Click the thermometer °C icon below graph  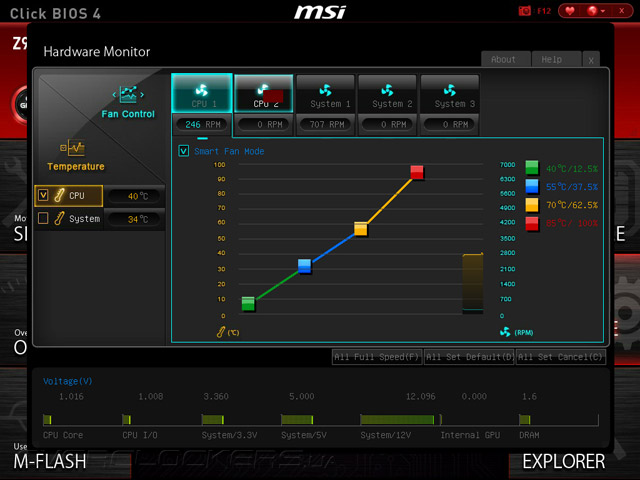click(x=221, y=332)
